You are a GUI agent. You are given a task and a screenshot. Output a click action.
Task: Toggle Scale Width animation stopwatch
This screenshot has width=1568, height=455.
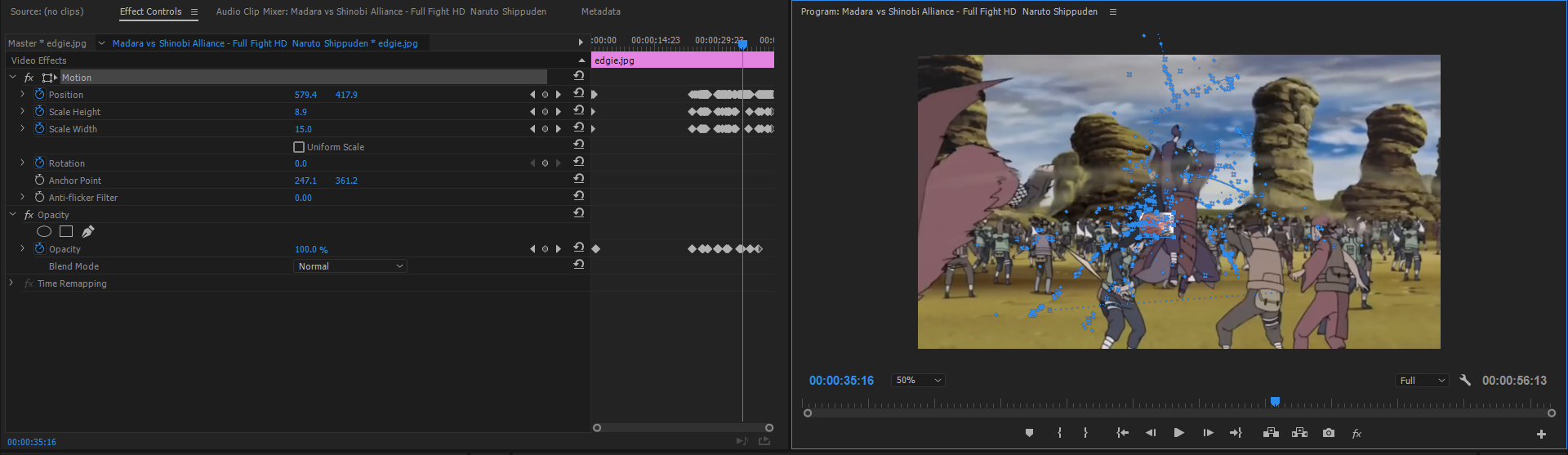(39, 129)
